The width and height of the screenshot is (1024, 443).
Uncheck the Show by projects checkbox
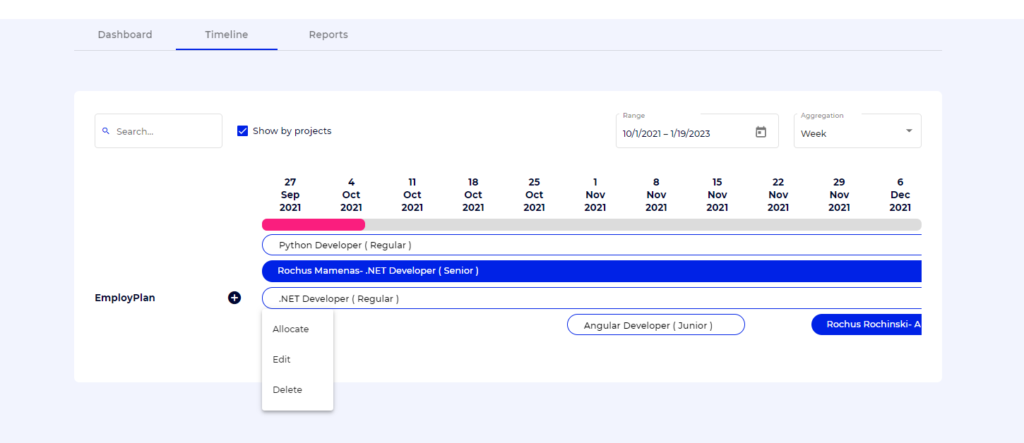[242, 131]
